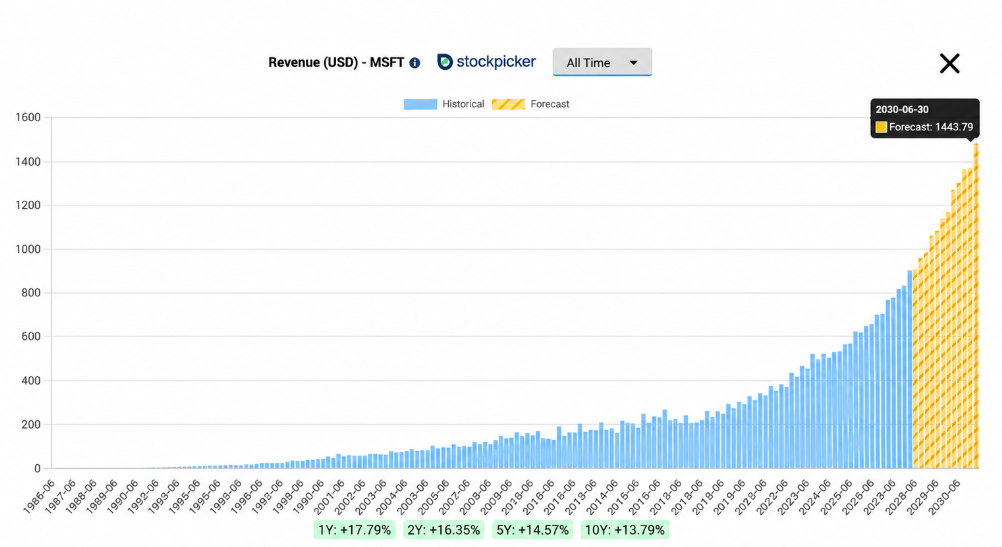Click the info icon beside Revenue title
The width and height of the screenshot is (1002, 547).
click(x=415, y=63)
